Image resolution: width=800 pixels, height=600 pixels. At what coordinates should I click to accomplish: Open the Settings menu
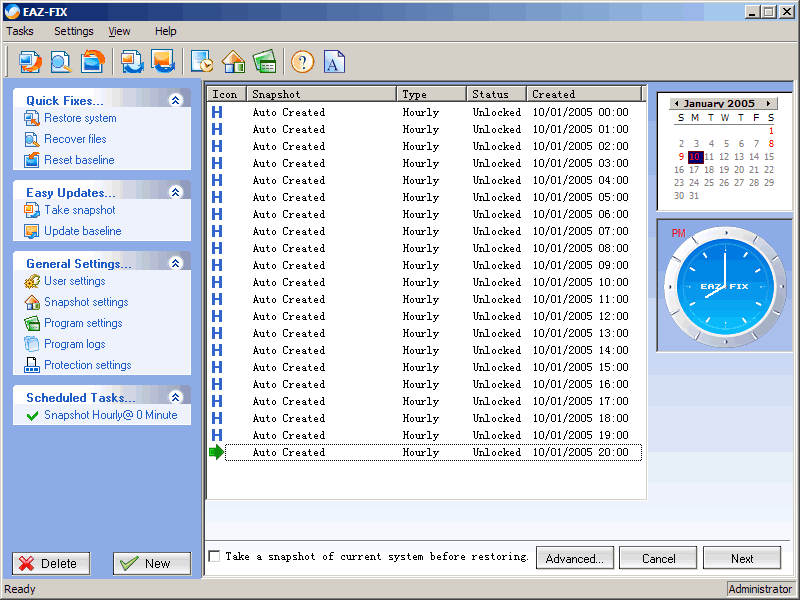click(74, 31)
